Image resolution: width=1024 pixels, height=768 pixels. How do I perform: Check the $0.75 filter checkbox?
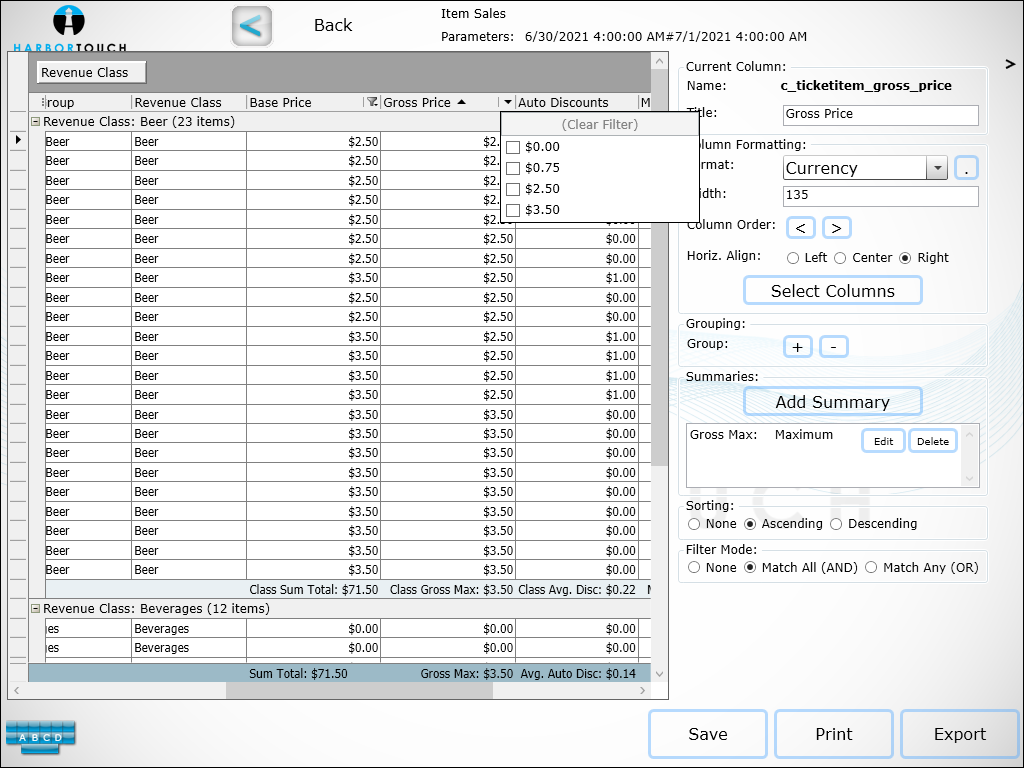[x=513, y=168]
